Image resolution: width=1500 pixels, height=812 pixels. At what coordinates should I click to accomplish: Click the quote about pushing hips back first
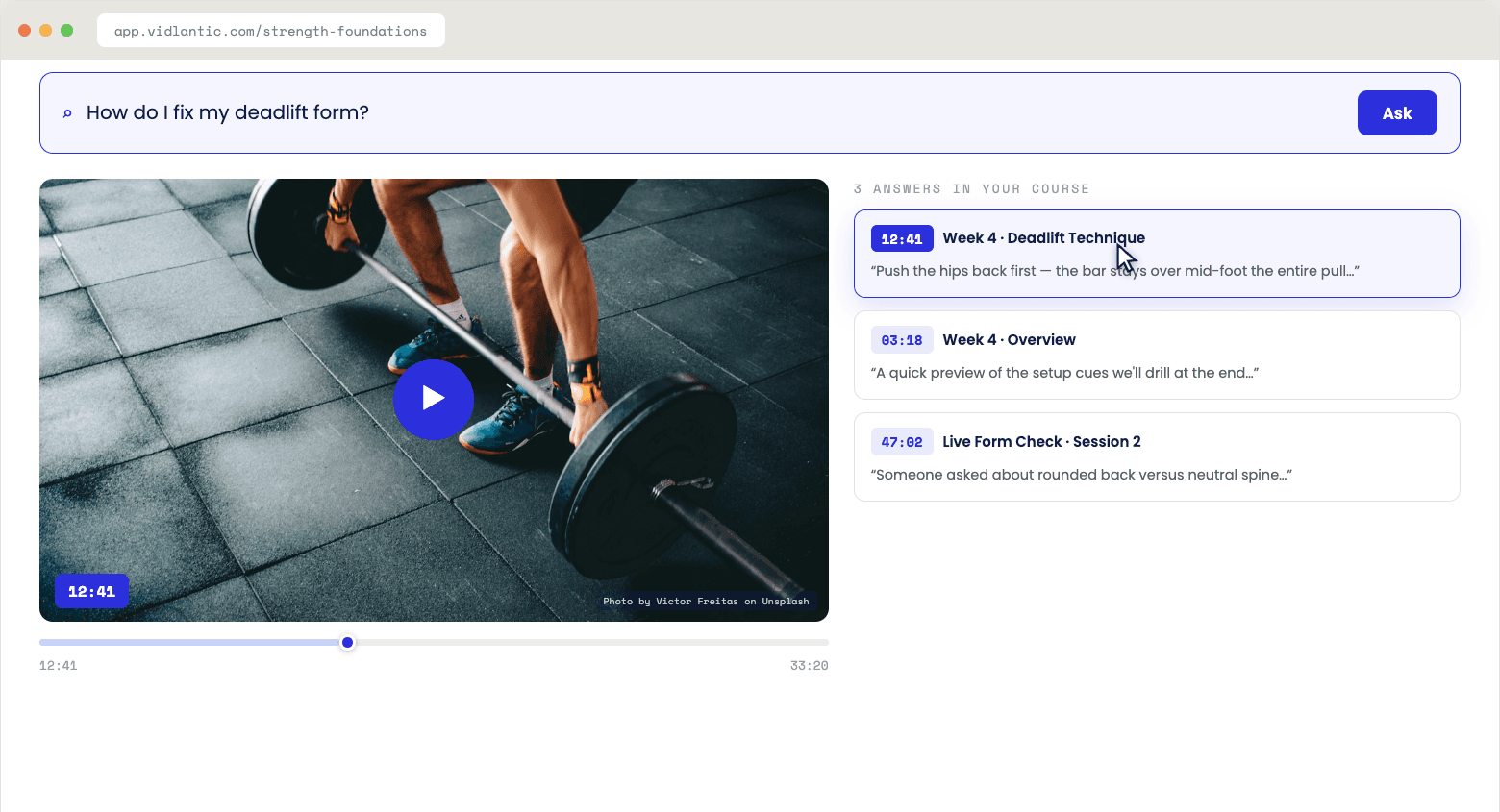coord(1114,271)
